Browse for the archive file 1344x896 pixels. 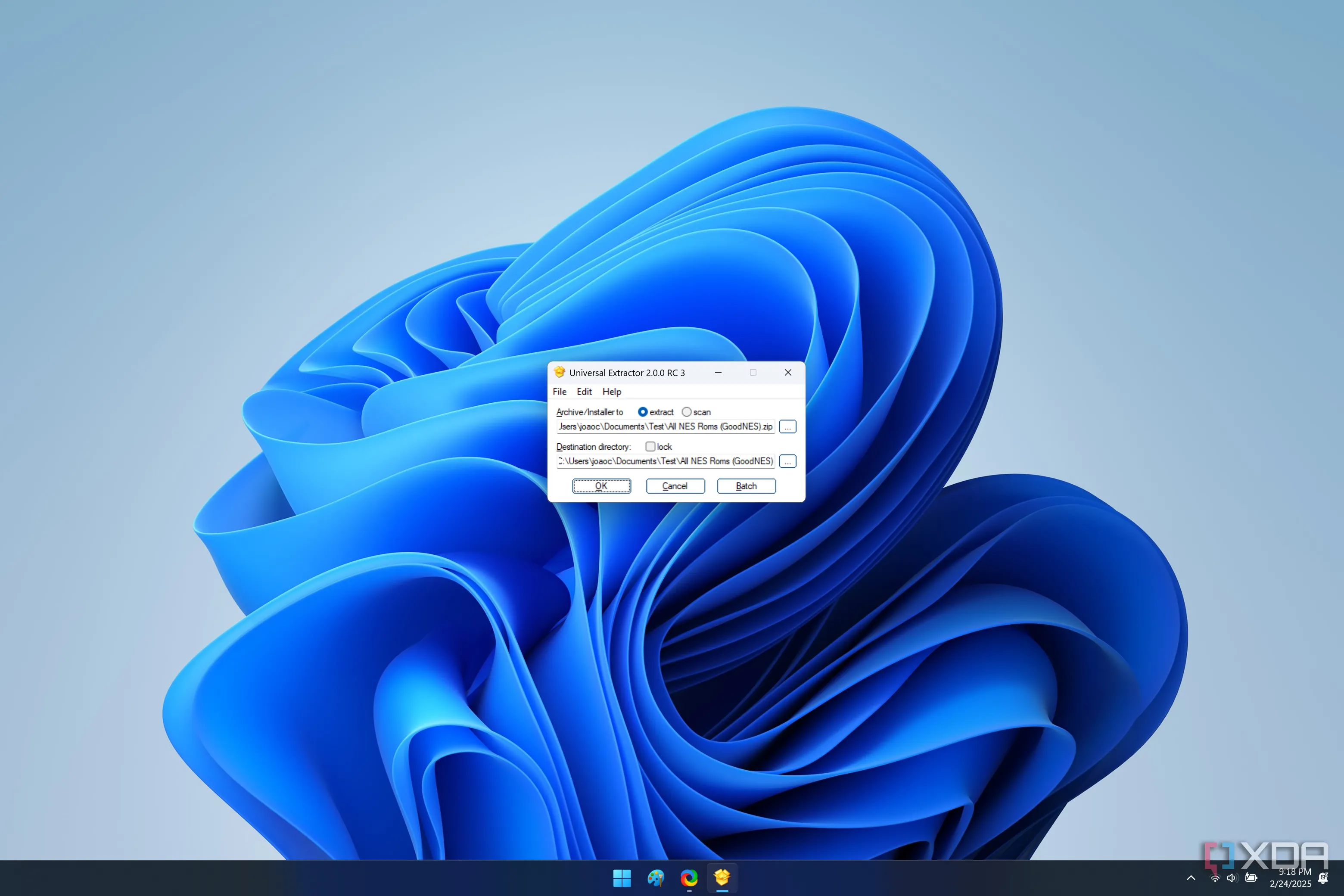pos(787,427)
